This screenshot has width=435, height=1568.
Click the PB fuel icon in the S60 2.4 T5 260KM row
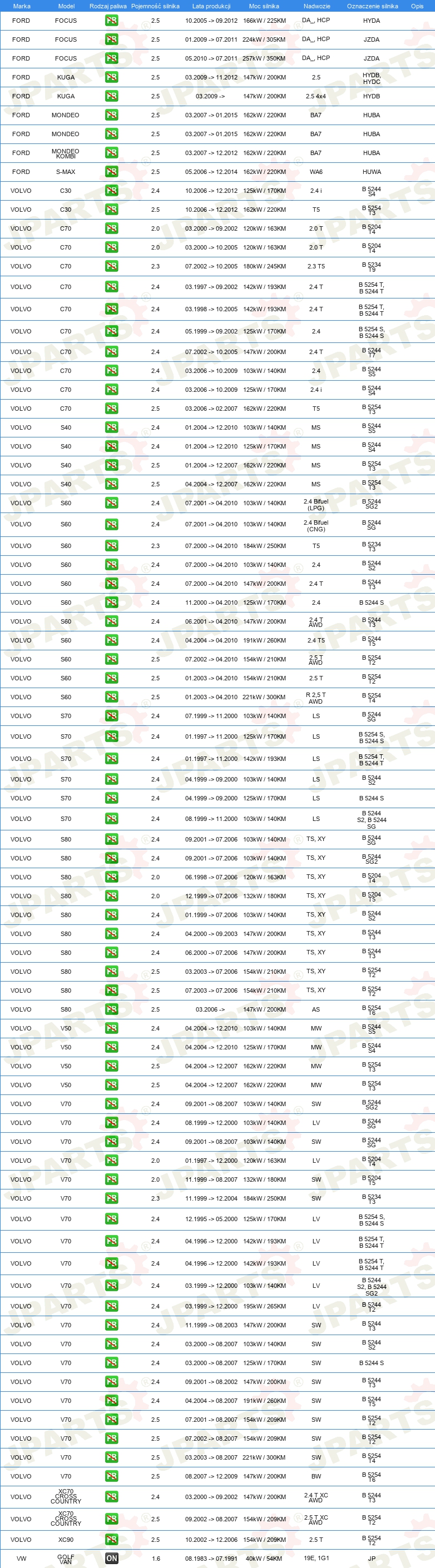coord(111,640)
